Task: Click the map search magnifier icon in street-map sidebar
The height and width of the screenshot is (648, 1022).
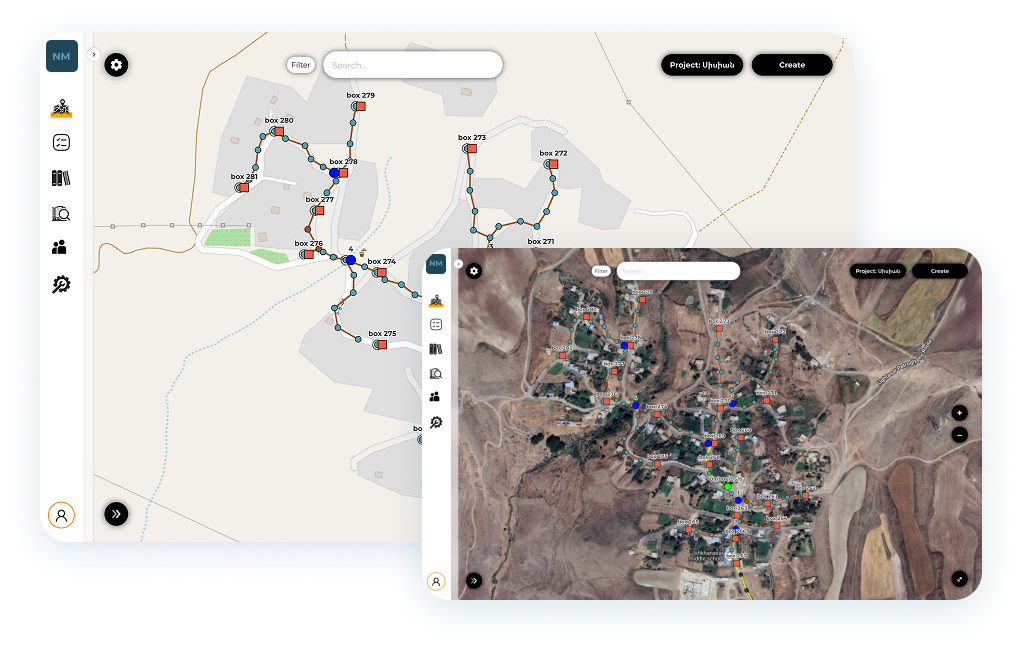Action: coord(62,213)
